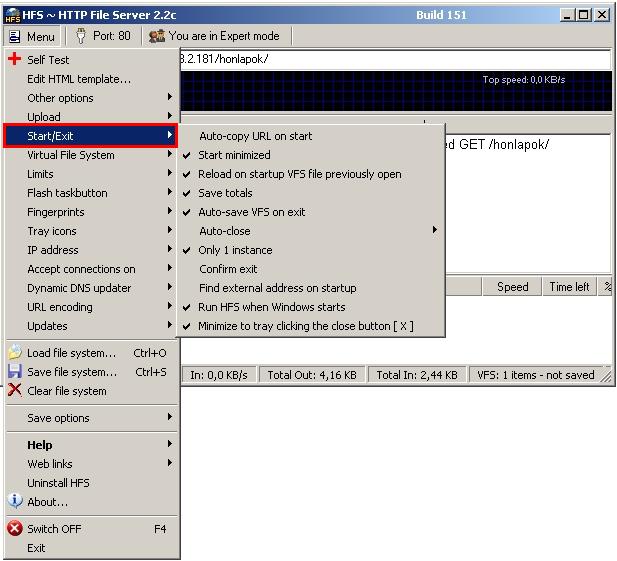Image resolution: width=617 pixels, height=561 pixels.
Task: Choose Edit HTML template menu entry
Action: (x=91, y=79)
